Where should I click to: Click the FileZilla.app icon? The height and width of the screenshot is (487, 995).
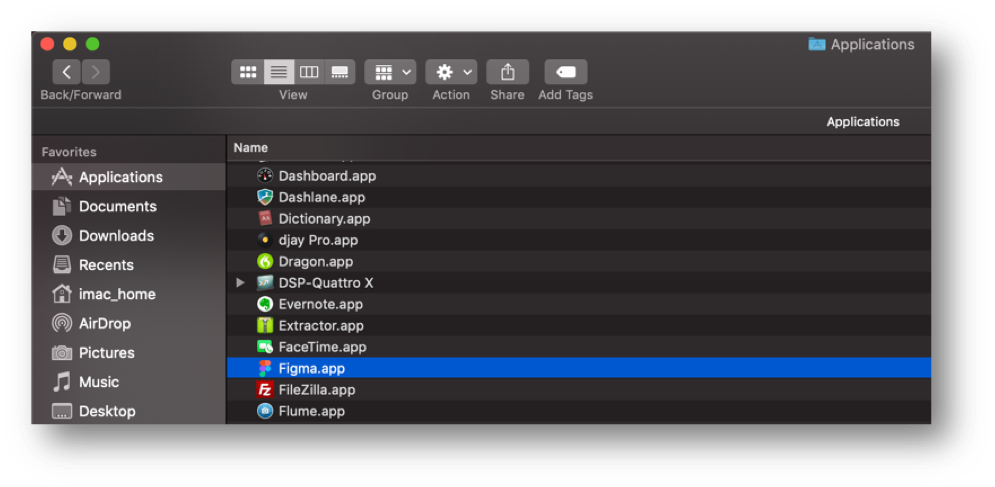point(265,389)
